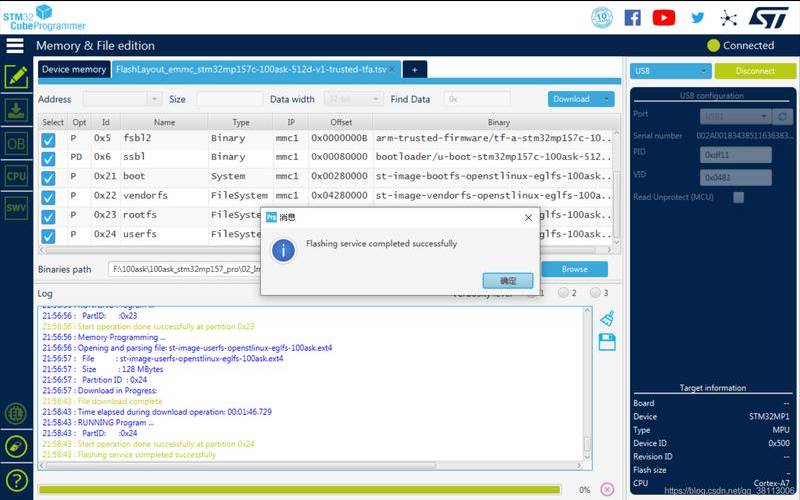Clear the log with broom icon

(607, 318)
